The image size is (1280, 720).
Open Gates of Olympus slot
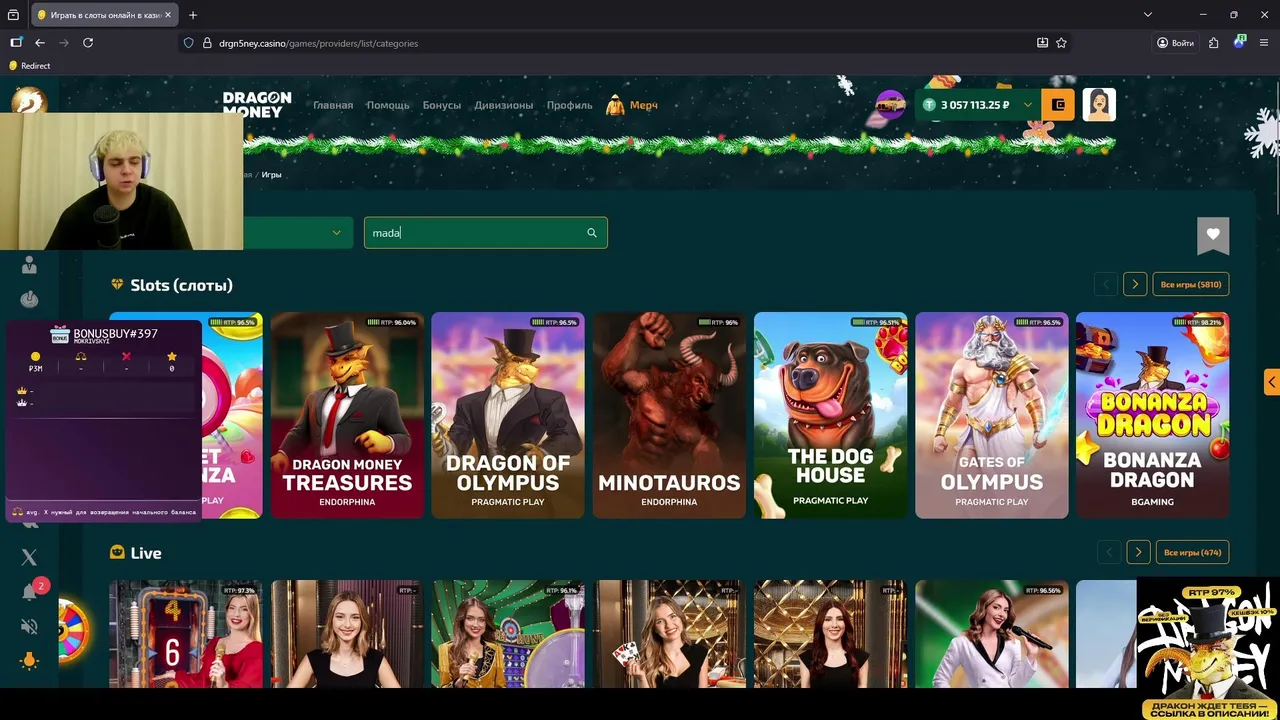coord(991,415)
